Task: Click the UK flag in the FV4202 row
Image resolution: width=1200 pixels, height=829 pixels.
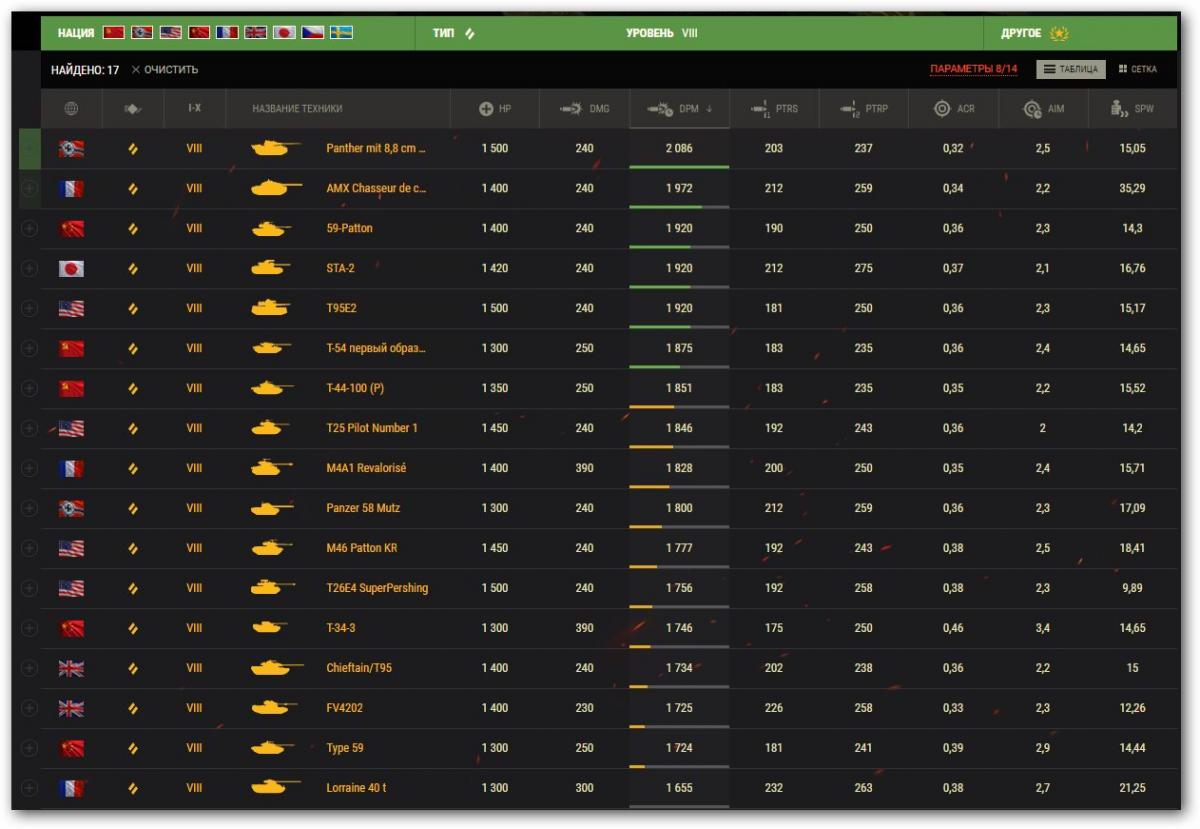Action: click(x=71, y=708)
